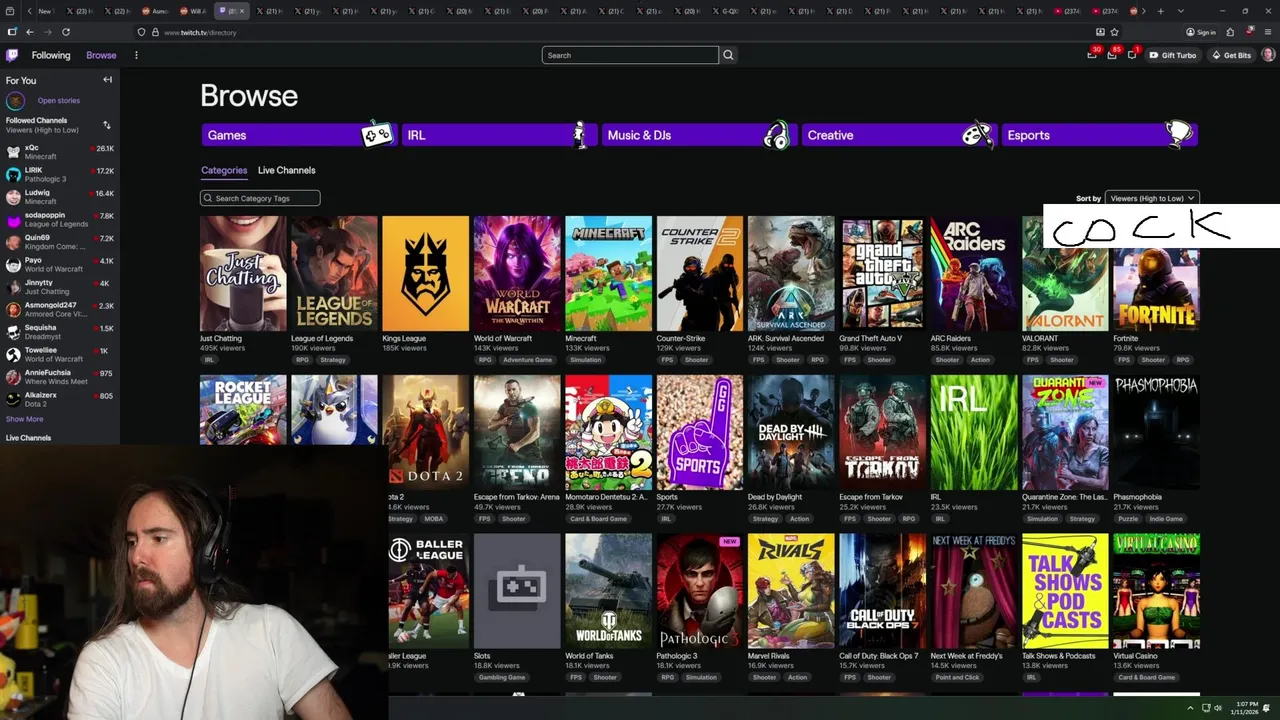Click the volume icon in system tray
The height and width of the screenshot is (720, 1280).
coord(1217,708)
